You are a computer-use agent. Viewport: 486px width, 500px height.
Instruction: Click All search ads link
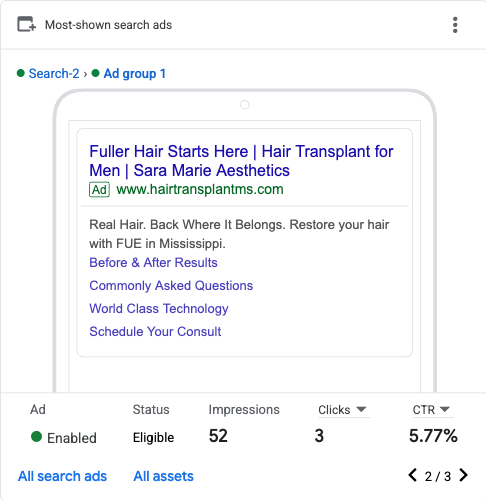(x=62, y=476)
